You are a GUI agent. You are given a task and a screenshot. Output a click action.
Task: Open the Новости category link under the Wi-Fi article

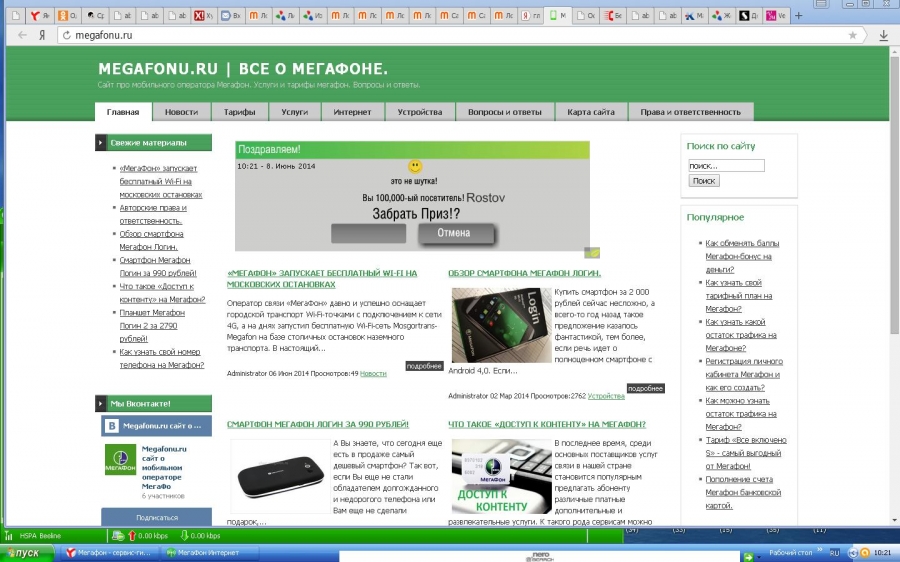(x=373, y=374)
